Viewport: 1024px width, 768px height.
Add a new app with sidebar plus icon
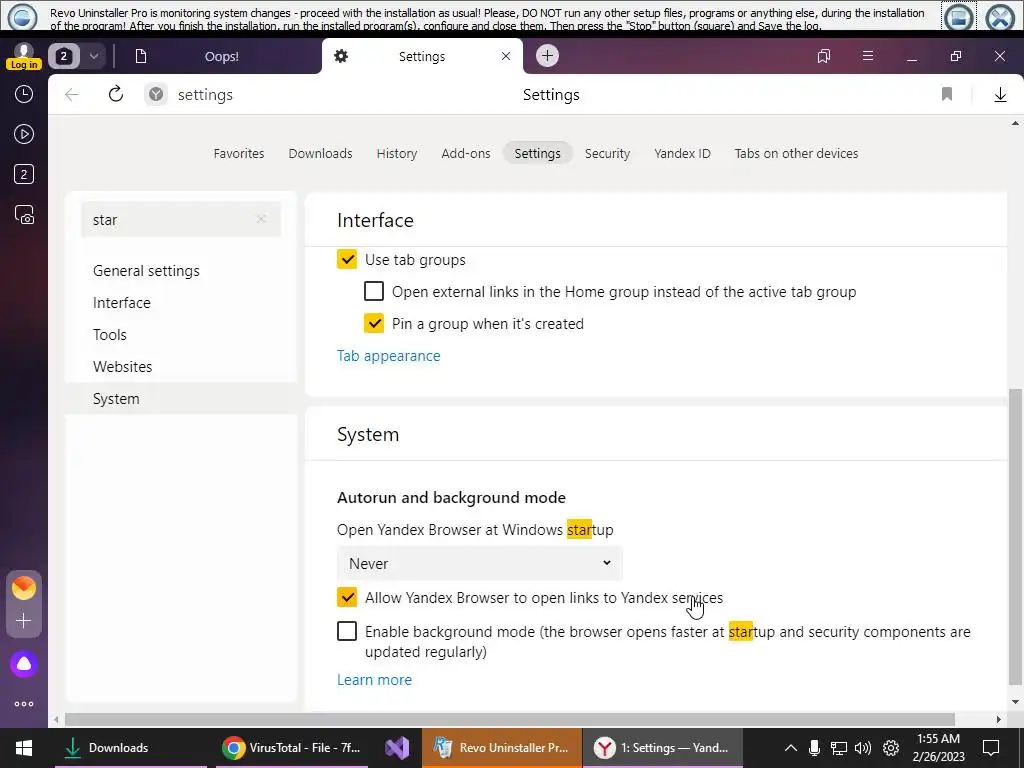pyautogui.click(x=24, y=620)
